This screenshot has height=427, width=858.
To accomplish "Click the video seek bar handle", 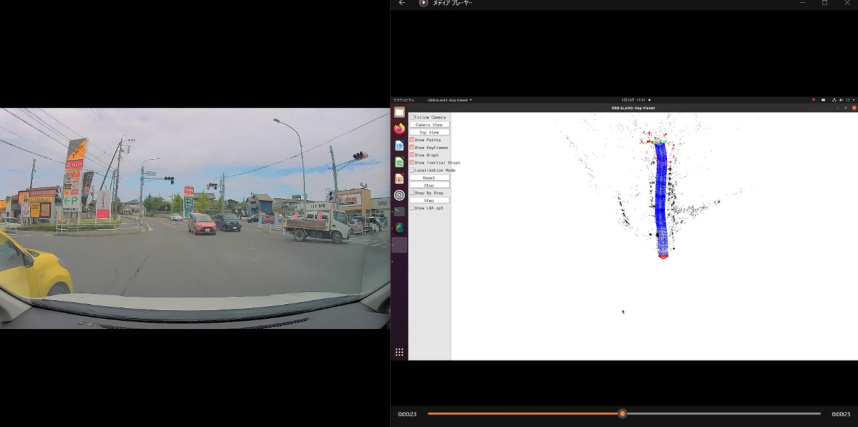I will [x=622, y=413].
